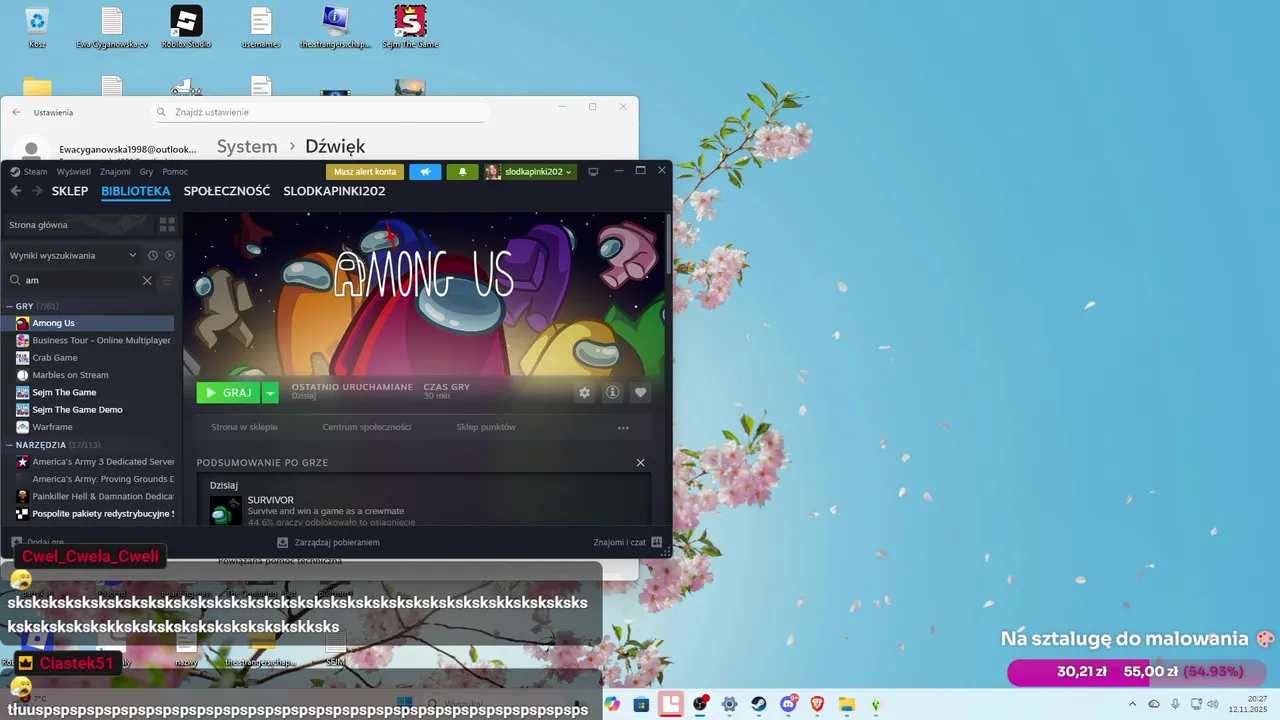Image resolution: width=1280 pixels, height=720 pixels.
Task: Close the post-game summary section
Action: [641, 463]
